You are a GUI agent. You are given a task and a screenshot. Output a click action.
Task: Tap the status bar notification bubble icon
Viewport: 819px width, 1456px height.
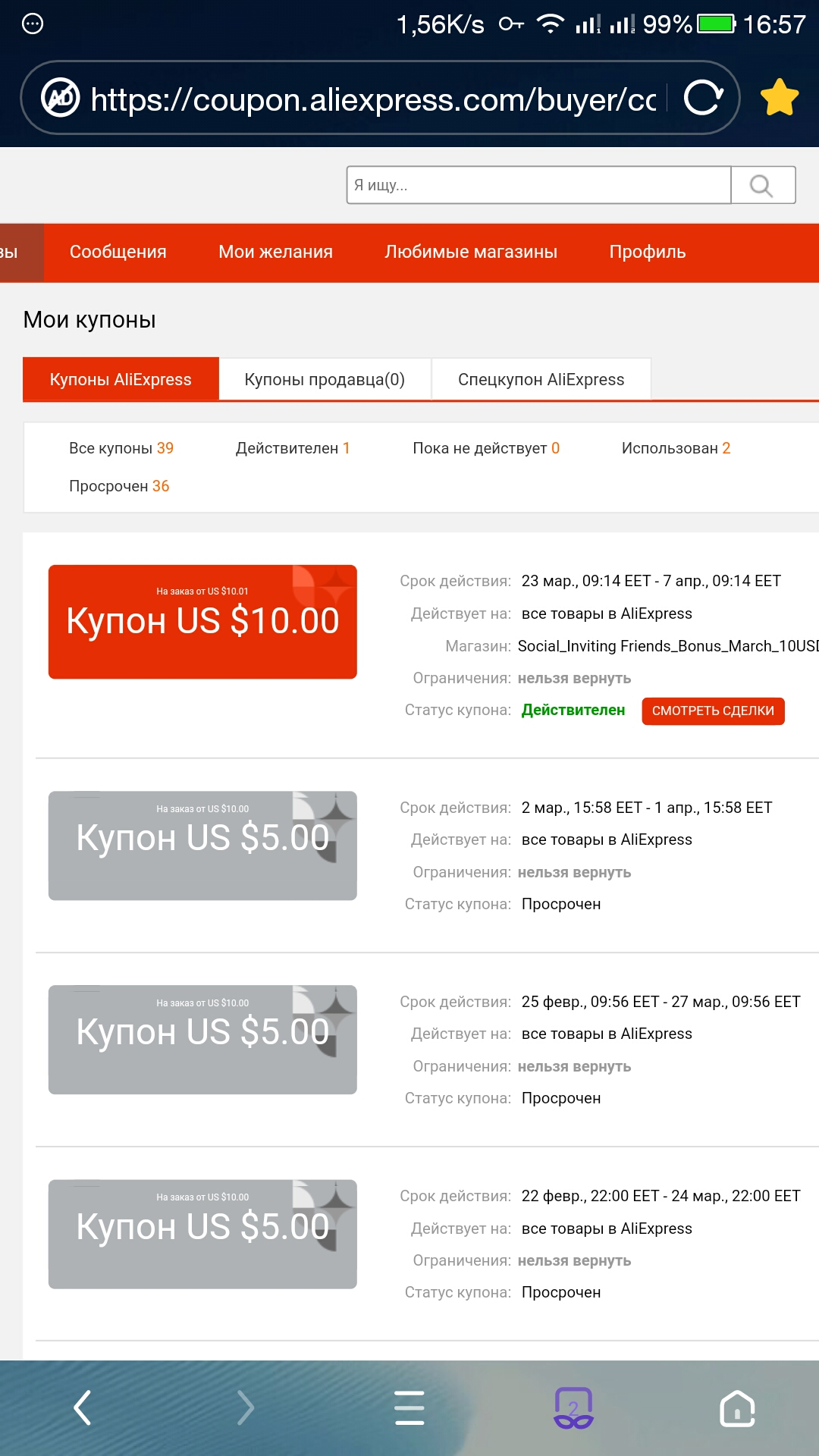point(33,24)
